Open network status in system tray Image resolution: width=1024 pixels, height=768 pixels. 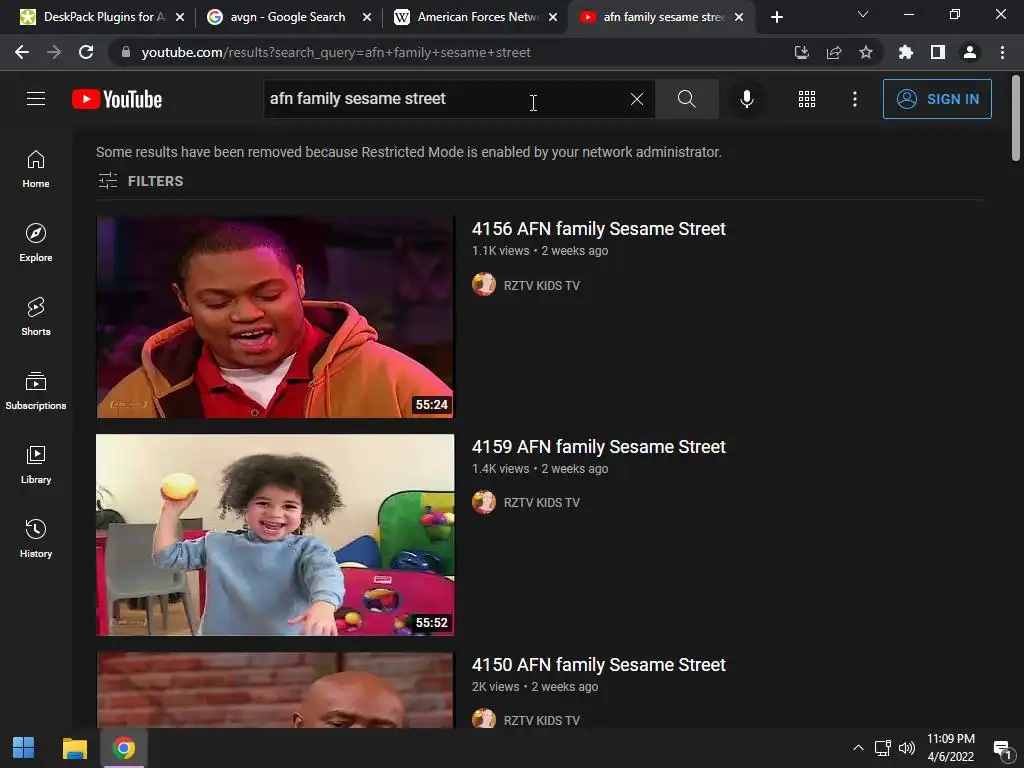pos(883,748)
